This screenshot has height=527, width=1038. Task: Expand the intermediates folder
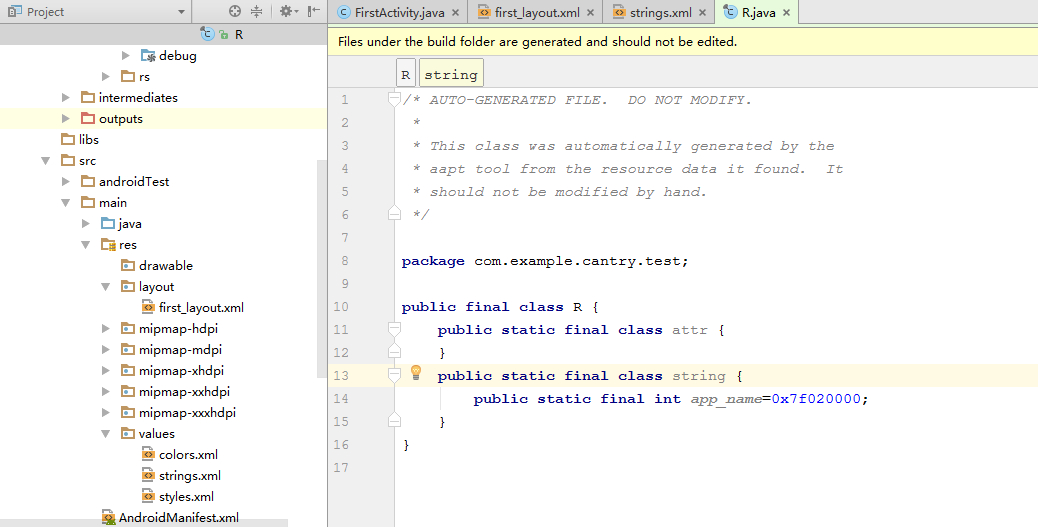(x=66, y=98)
